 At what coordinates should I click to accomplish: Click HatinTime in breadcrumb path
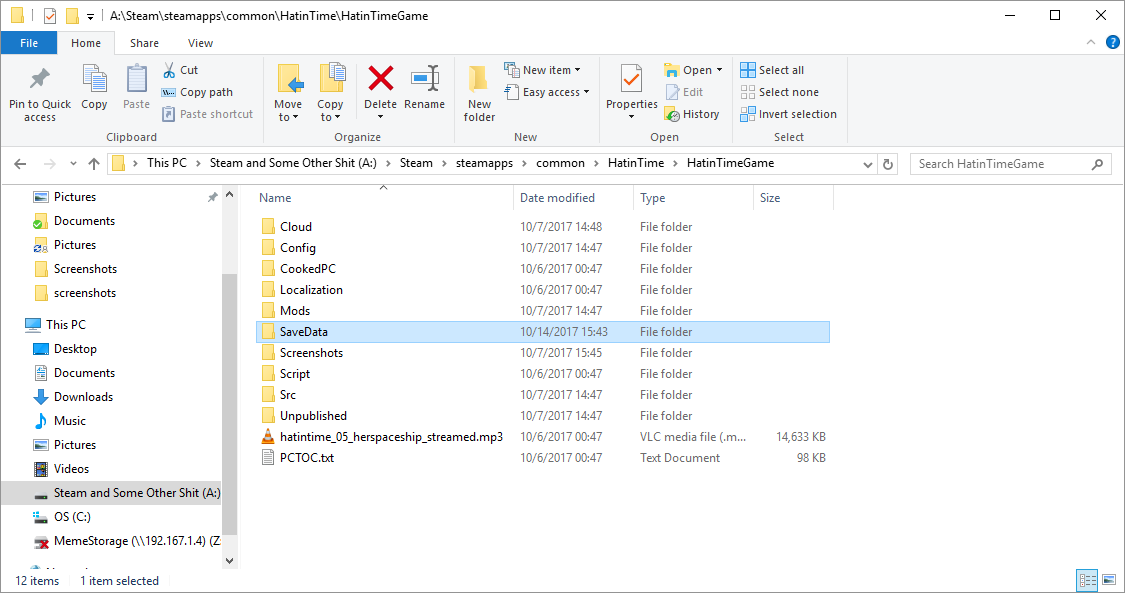click(x=636, y=163)
